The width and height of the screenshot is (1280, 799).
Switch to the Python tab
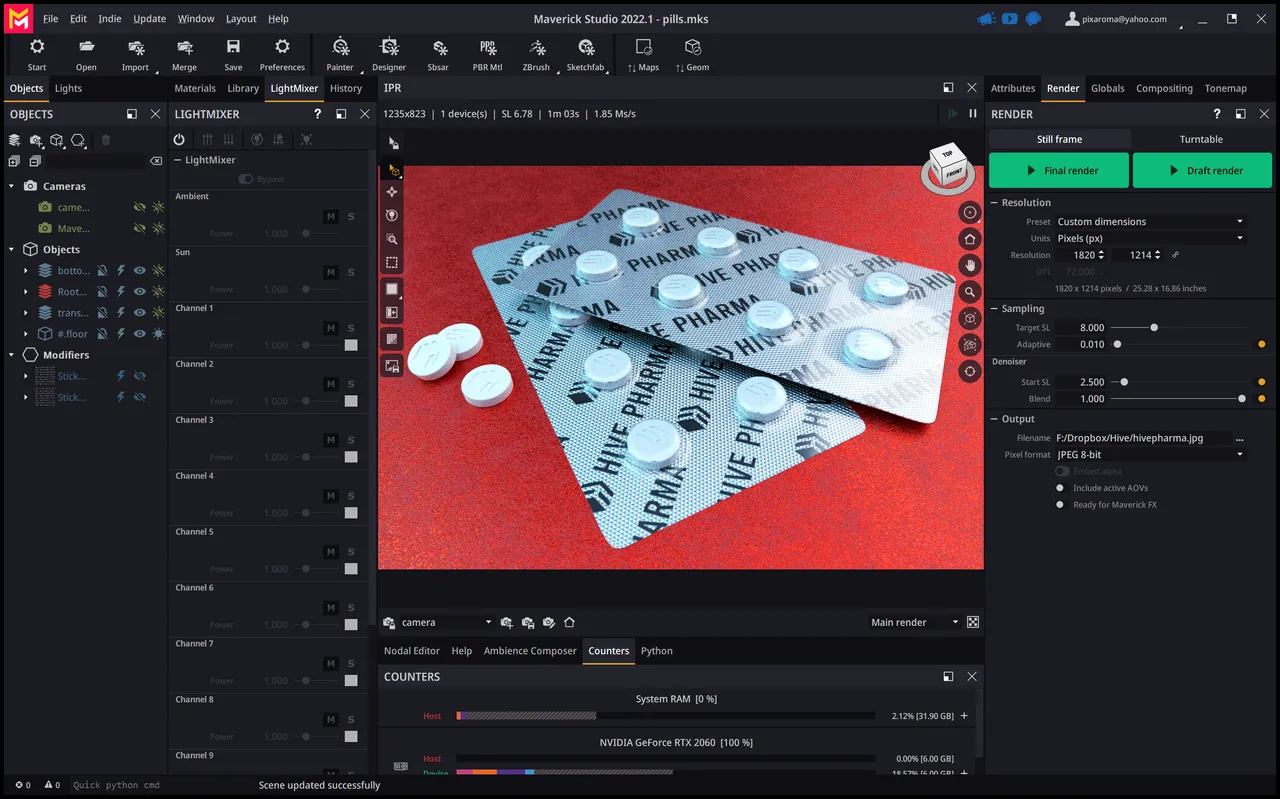(656, 651)
